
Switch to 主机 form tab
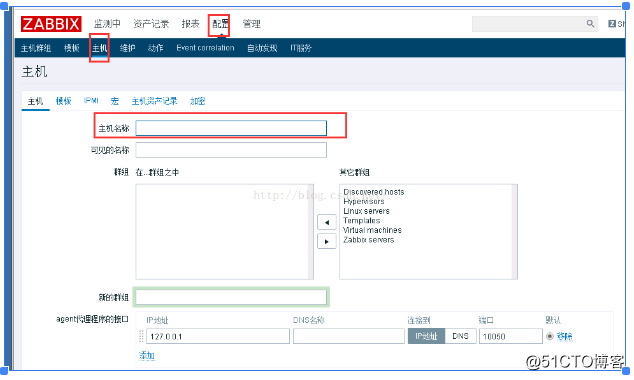(x=35, y=101)
